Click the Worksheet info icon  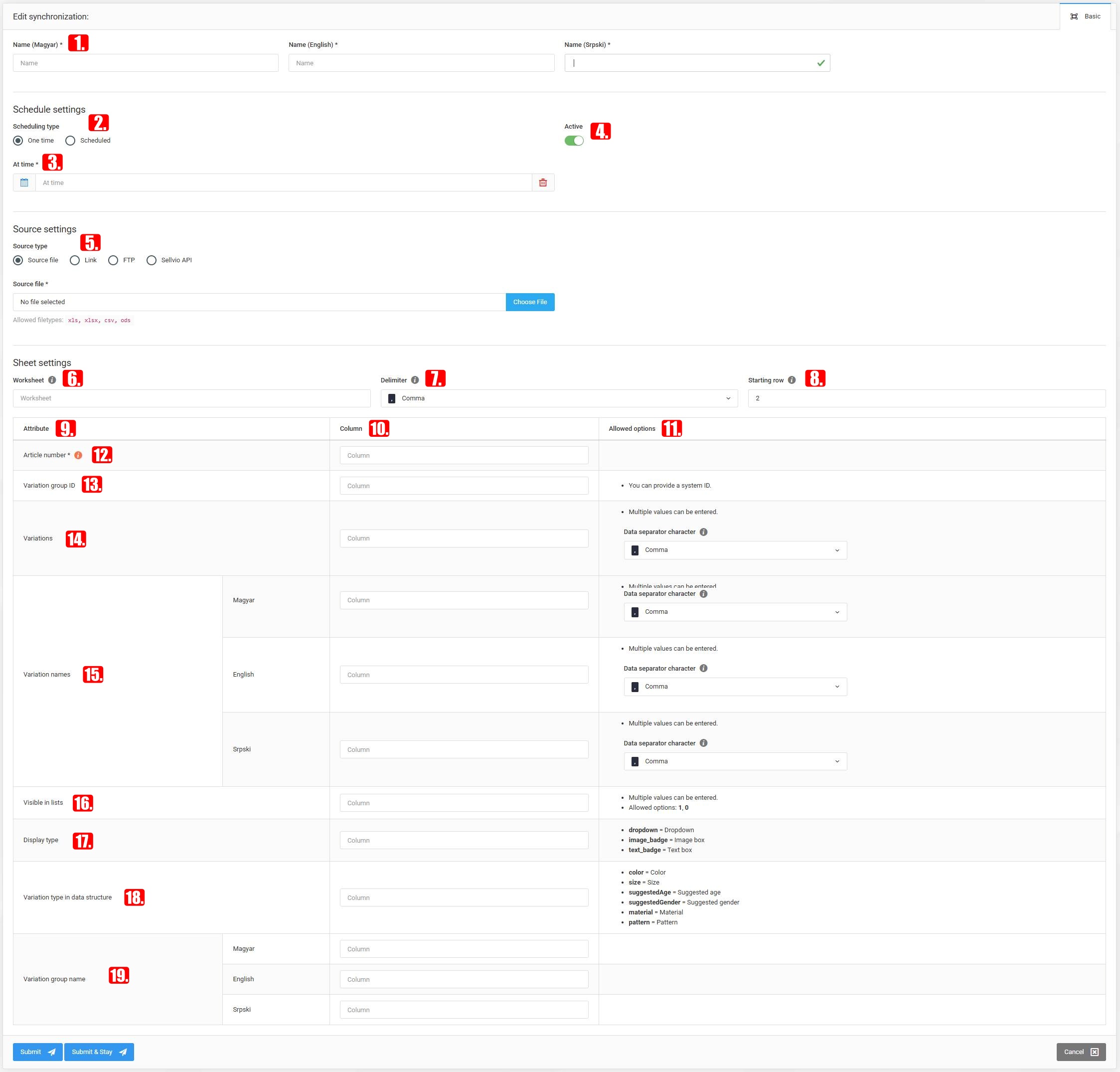(52, 380)
